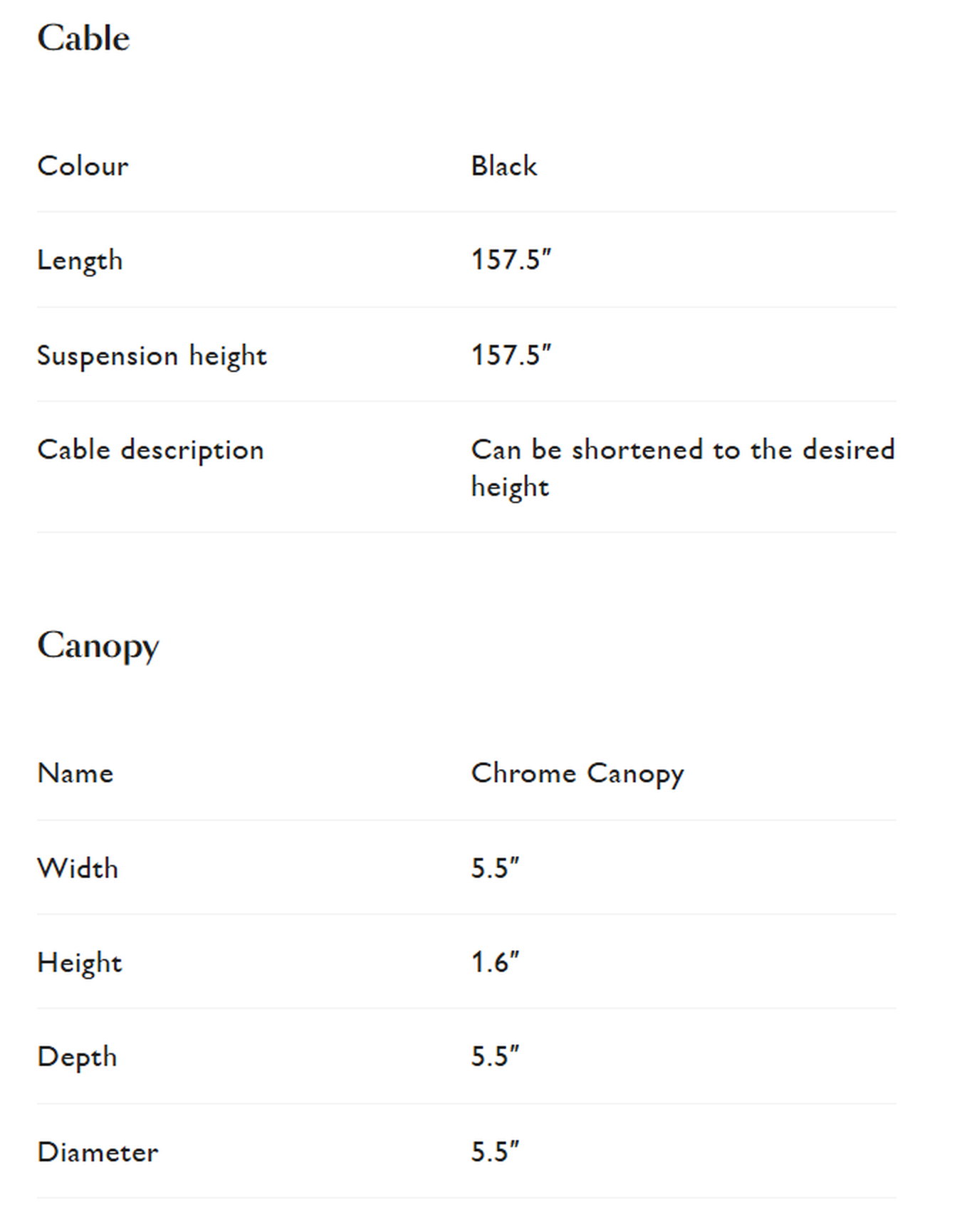Screen dimensions: 972x1232
Task: Click the Width row label
Action: tap(78, 869)
